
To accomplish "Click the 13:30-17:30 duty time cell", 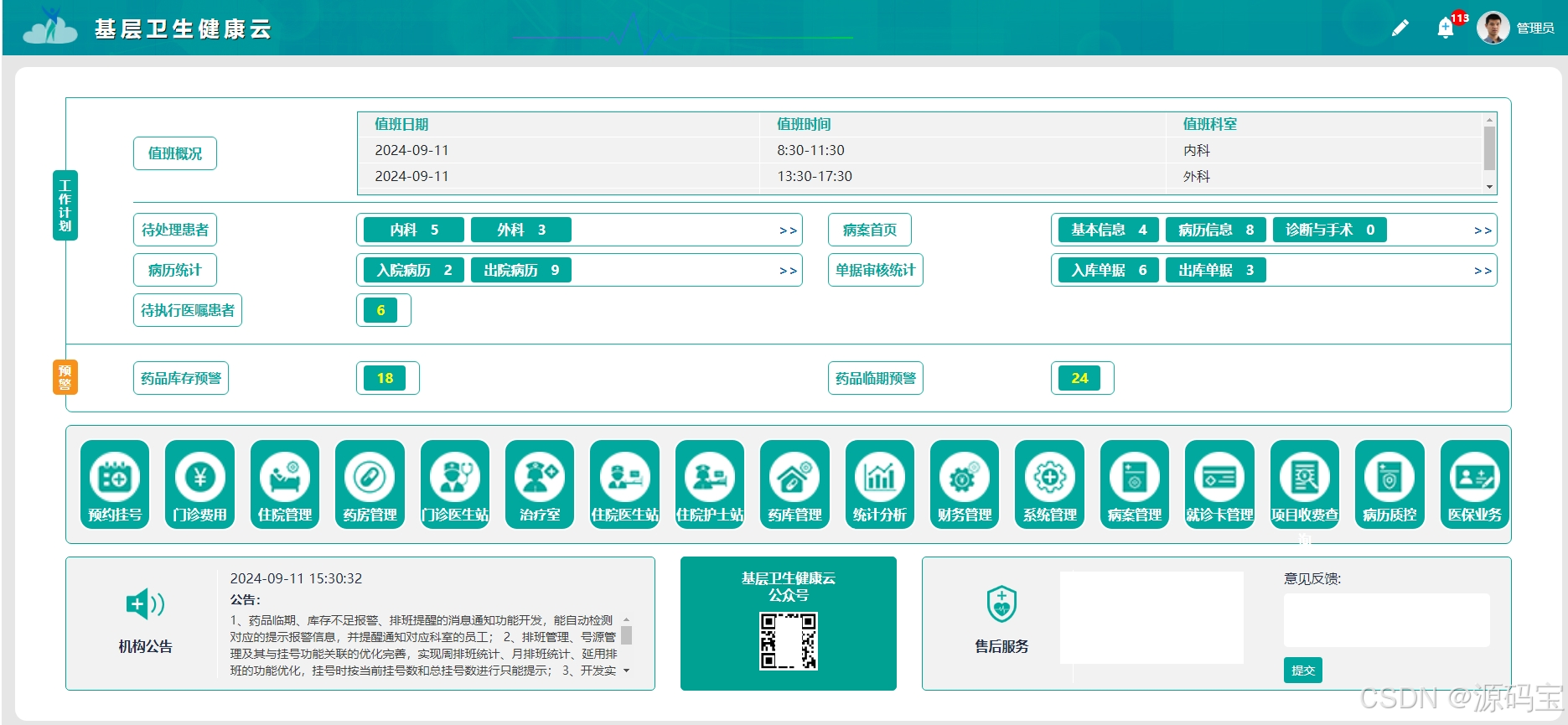I will click(815, 176).
